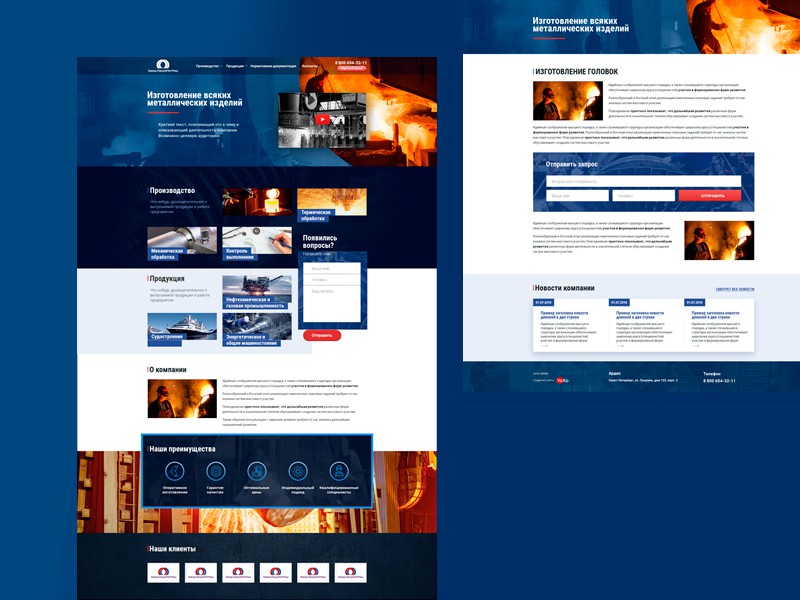
Task: Focus the question textarea in questions form
Action: (x=332, y=304)
